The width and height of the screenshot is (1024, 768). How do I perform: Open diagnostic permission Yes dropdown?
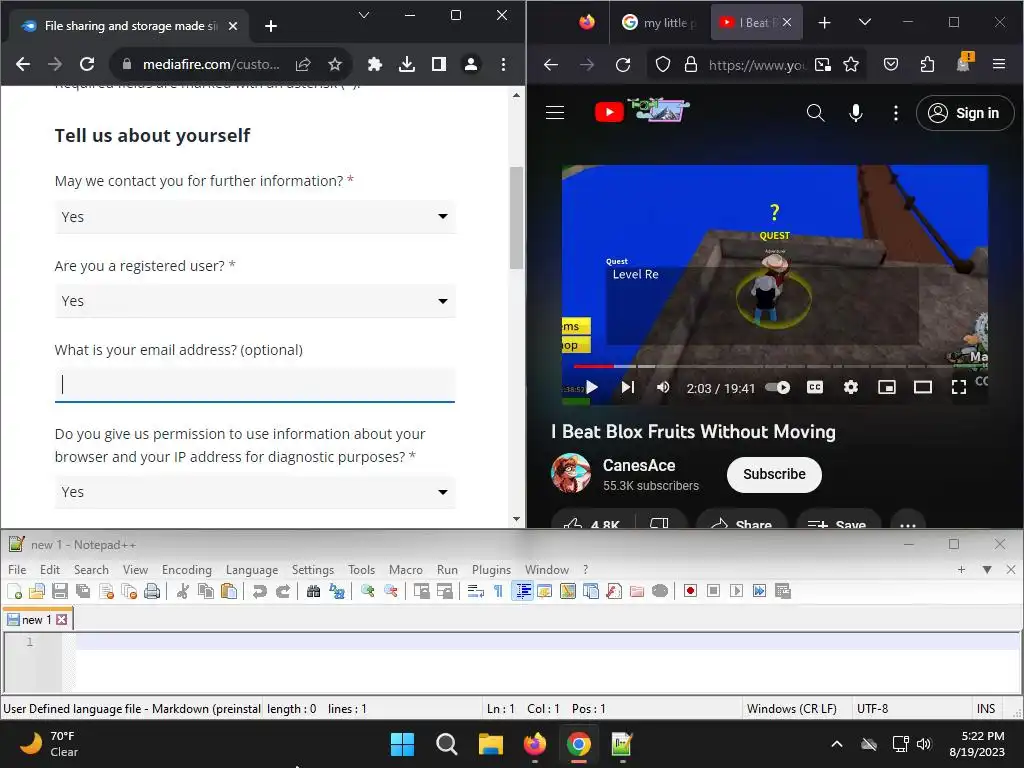pos(255,492)
